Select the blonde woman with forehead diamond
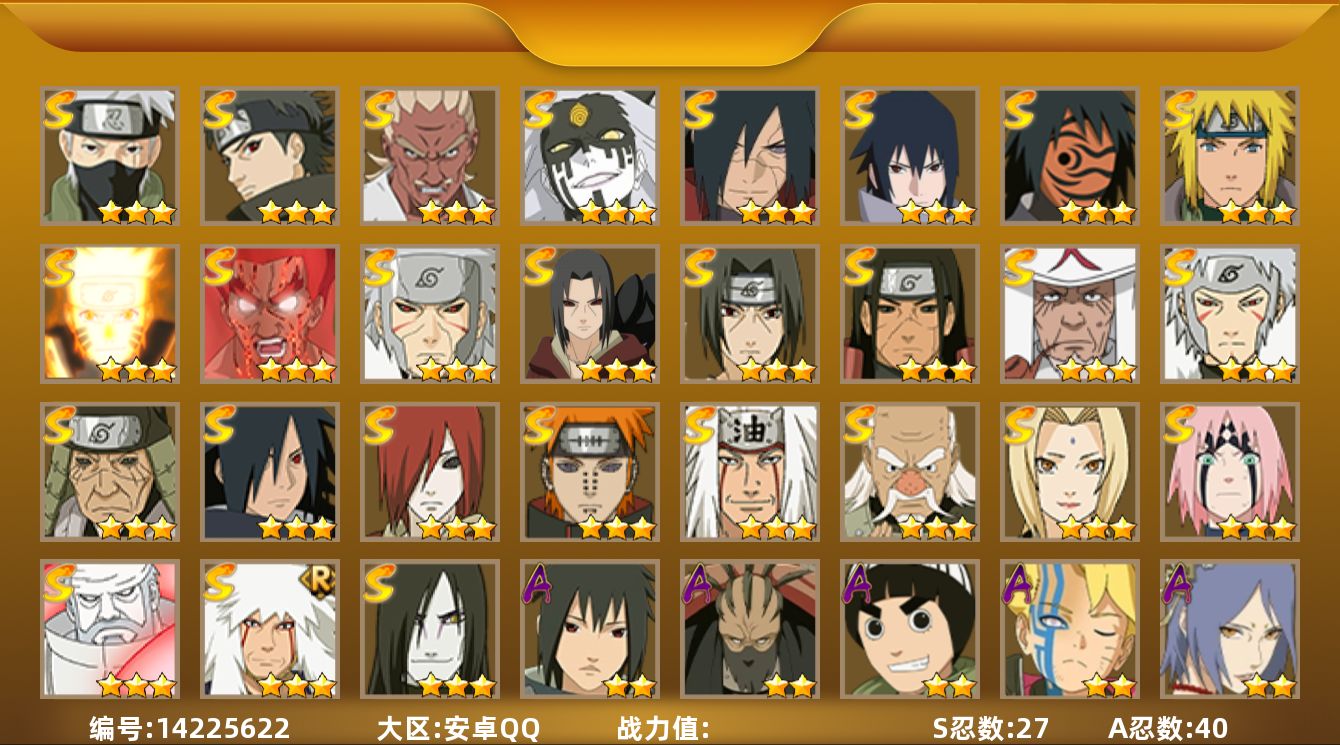Image resolution: width=1340 pixels, height=745 pixels. coord(1070,471)
